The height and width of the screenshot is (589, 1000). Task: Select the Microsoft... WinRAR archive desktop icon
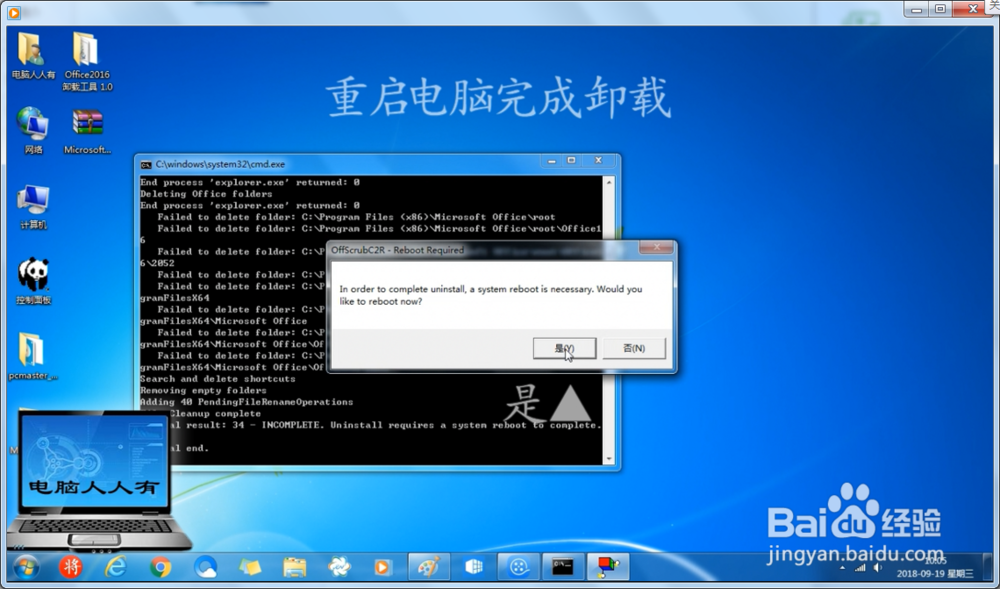pyautogui.click(x=87, y=131)
